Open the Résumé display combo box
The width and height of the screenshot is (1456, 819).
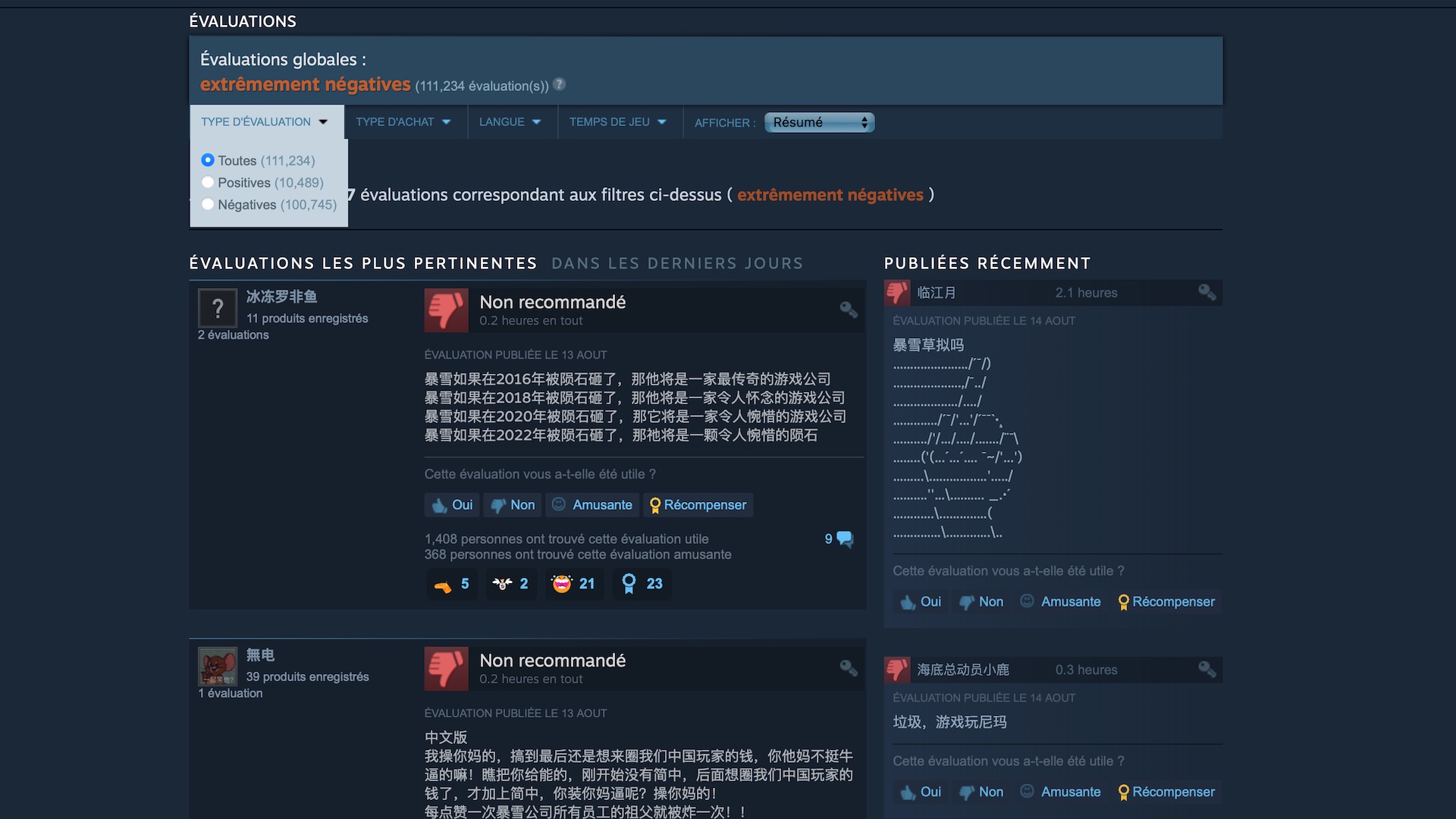(819, 122)
